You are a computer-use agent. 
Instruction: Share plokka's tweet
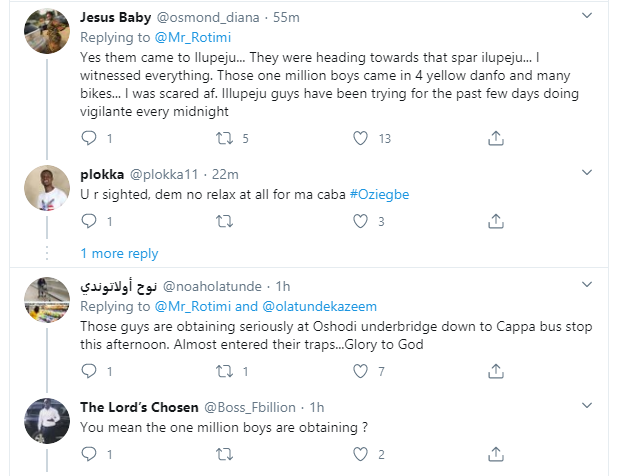[x=488, y=220]
